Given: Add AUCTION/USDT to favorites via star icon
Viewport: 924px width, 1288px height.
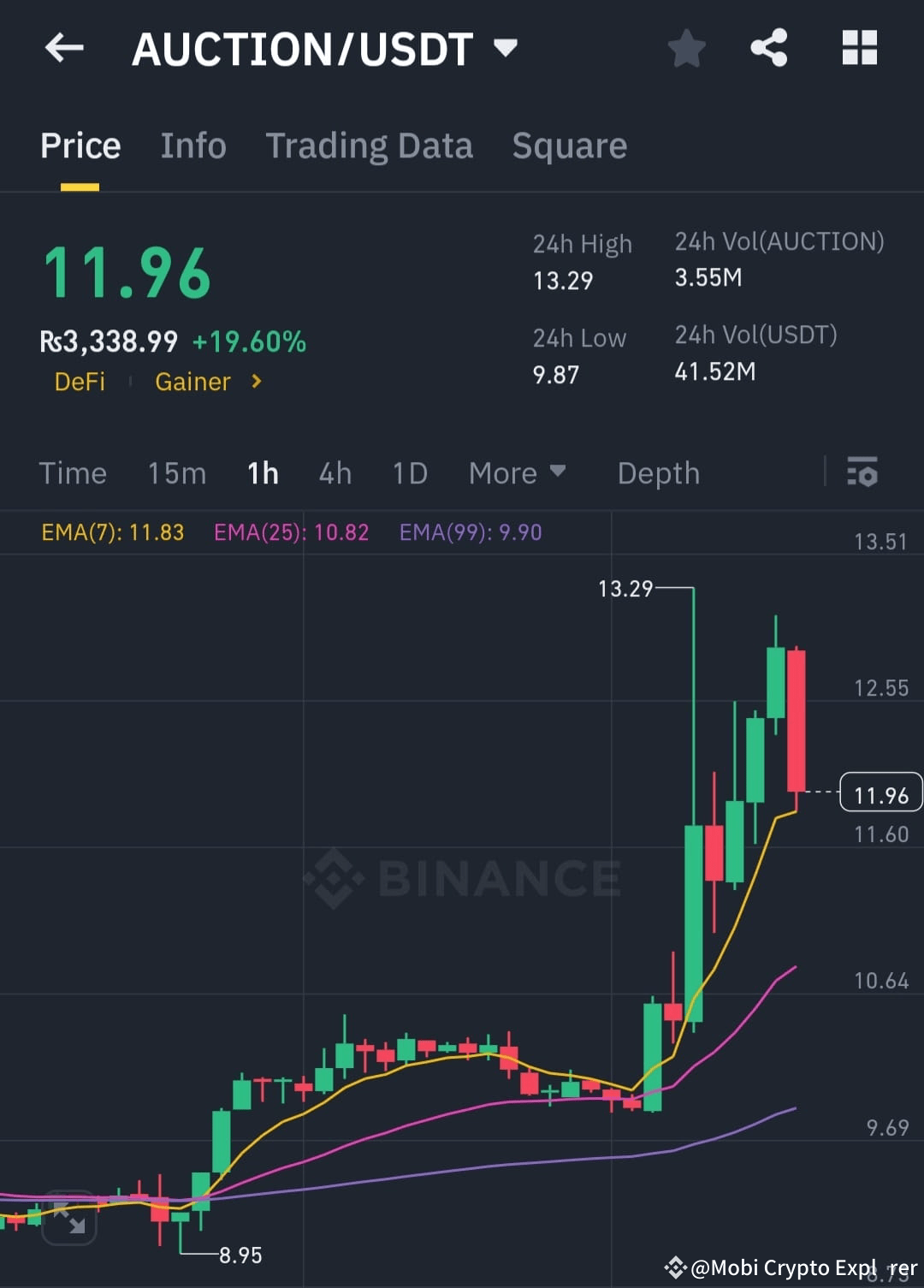Looking at the screenshot, I should [x=686, y=49].
